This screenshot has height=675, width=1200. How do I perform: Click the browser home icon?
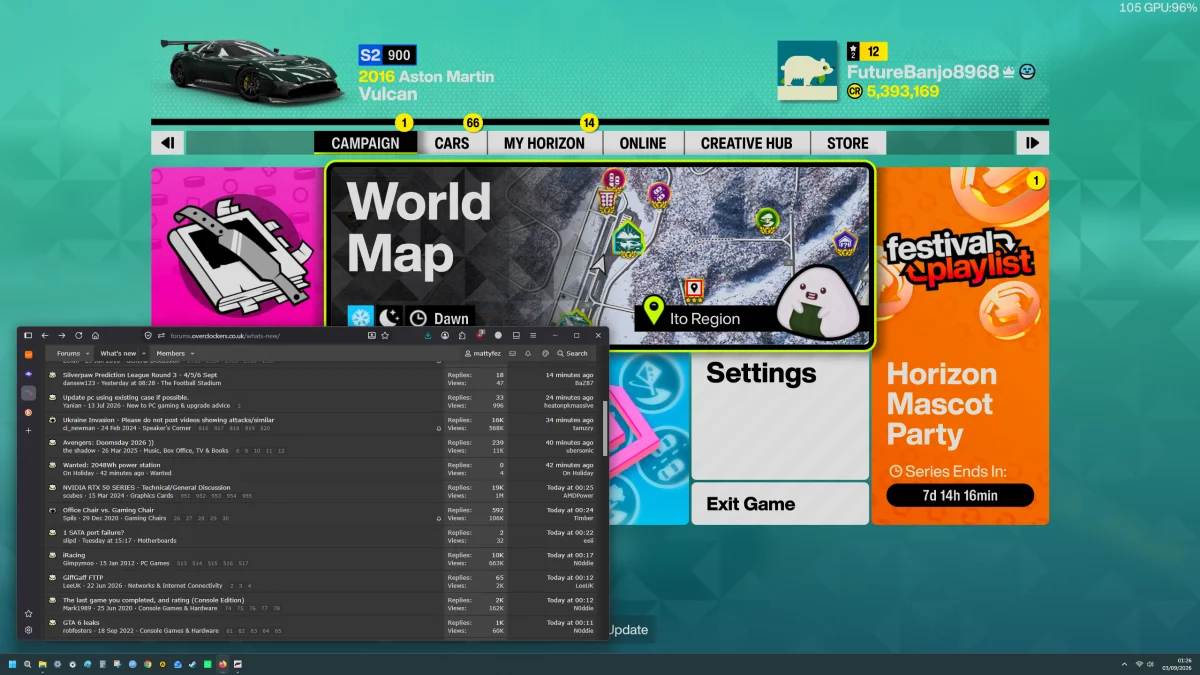pos(95,335)
